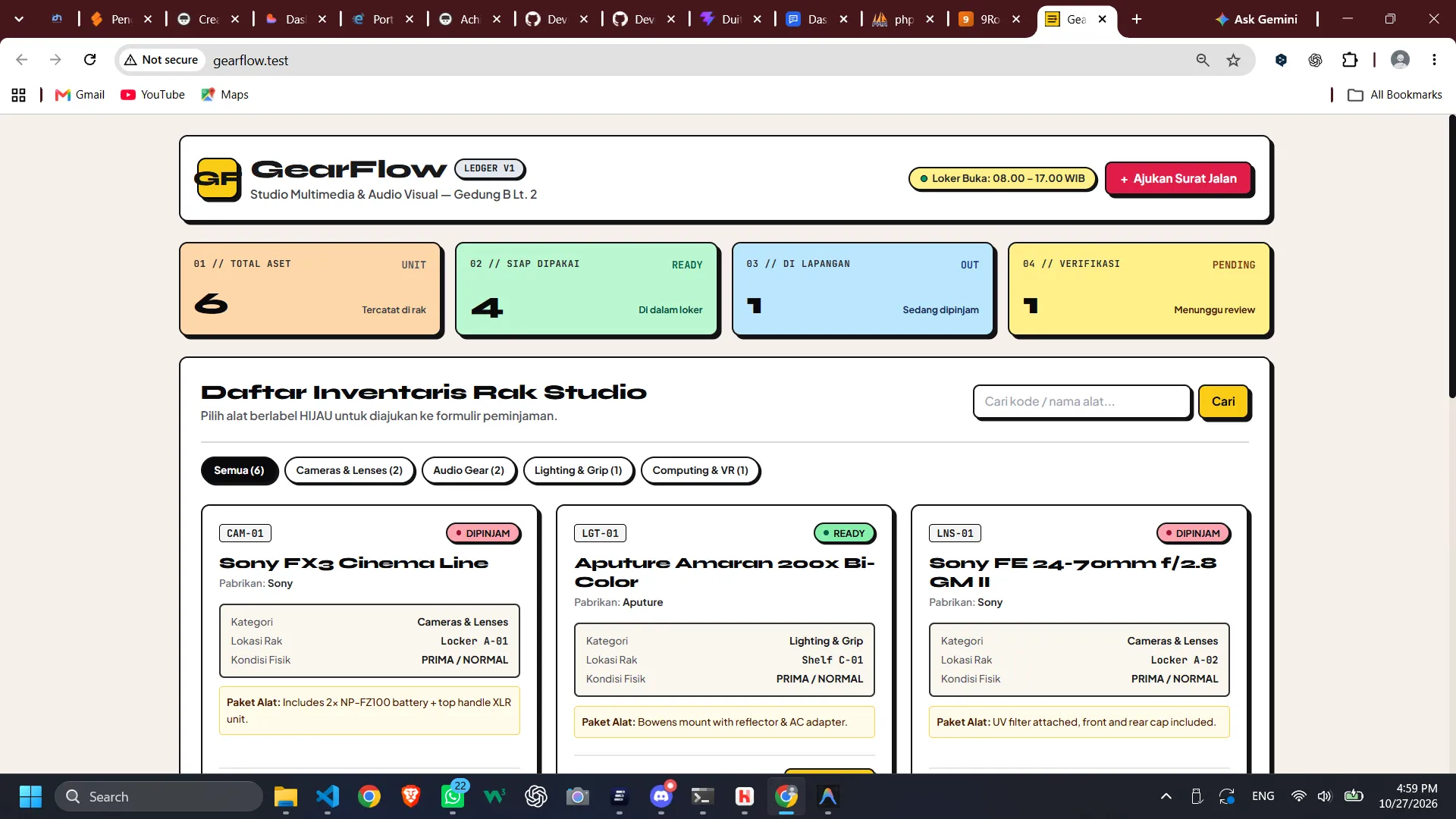The image size is (1456, 819).
Task: Open Brave browser from taskbar
Action: (411, 796)
